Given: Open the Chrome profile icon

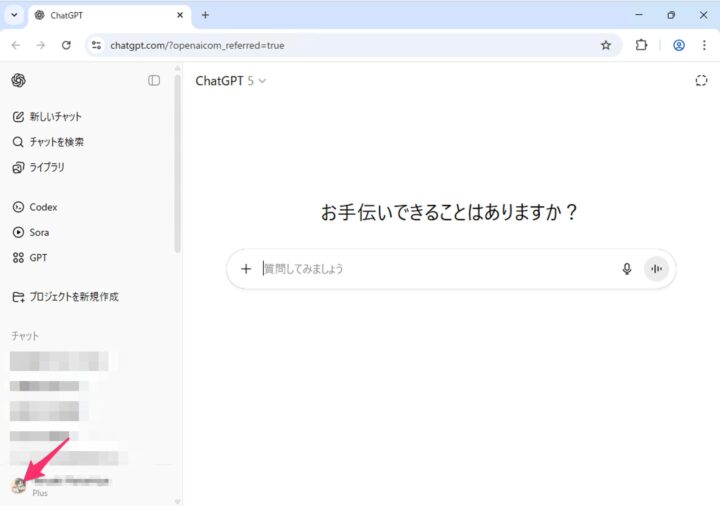Looking at the screenshot, I should coord(679,45).
